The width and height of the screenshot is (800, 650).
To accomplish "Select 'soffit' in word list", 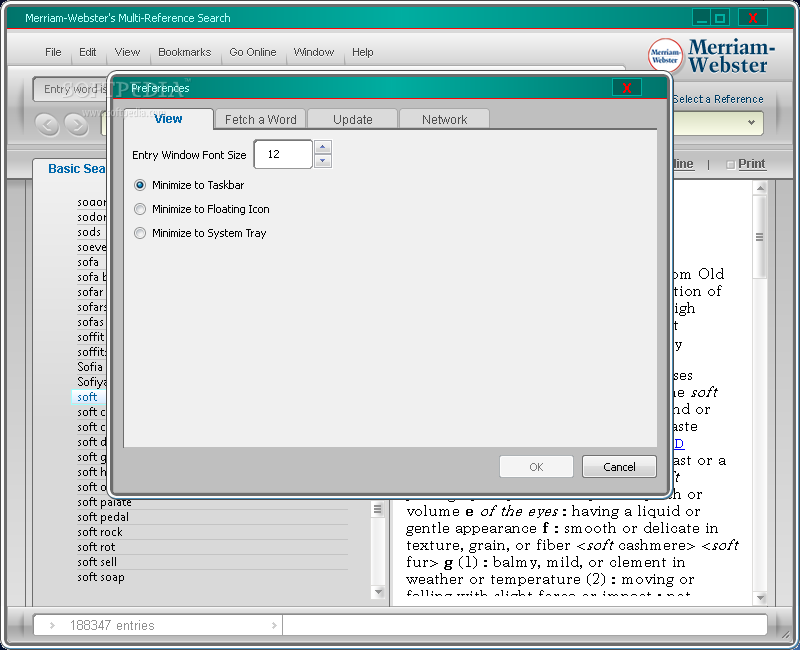I will (91, 337).
